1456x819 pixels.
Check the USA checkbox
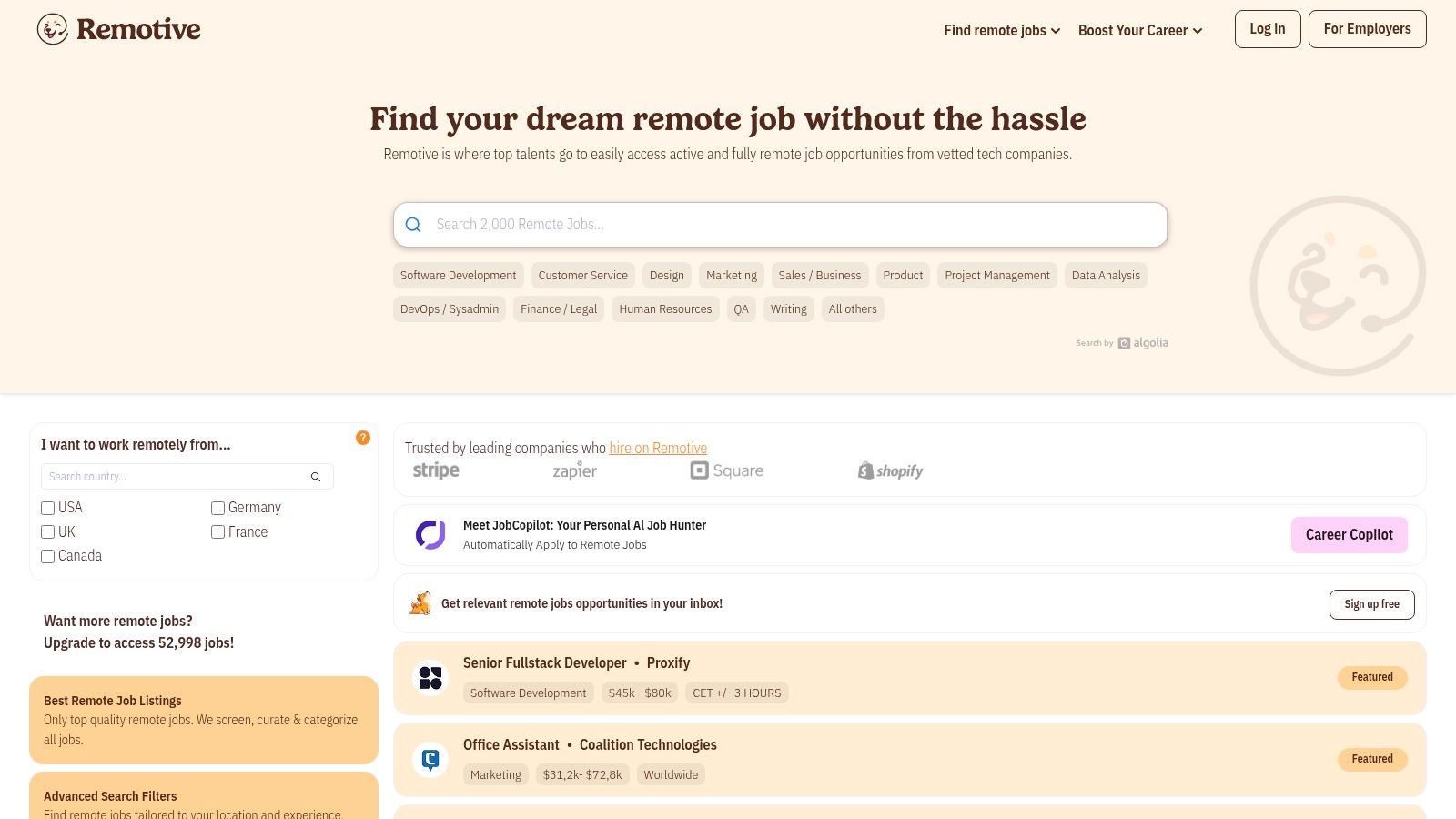tap(47, 508)
